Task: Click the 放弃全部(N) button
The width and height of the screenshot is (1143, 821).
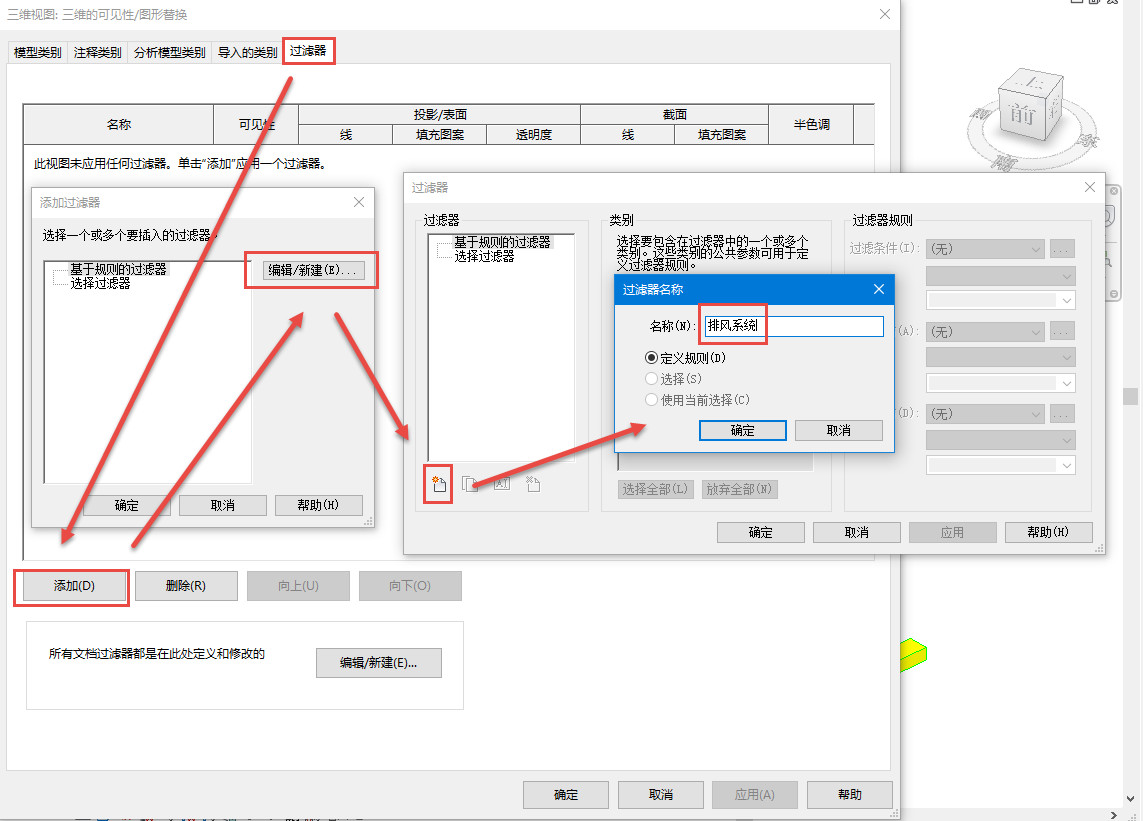Action: (x=739, y=489)
